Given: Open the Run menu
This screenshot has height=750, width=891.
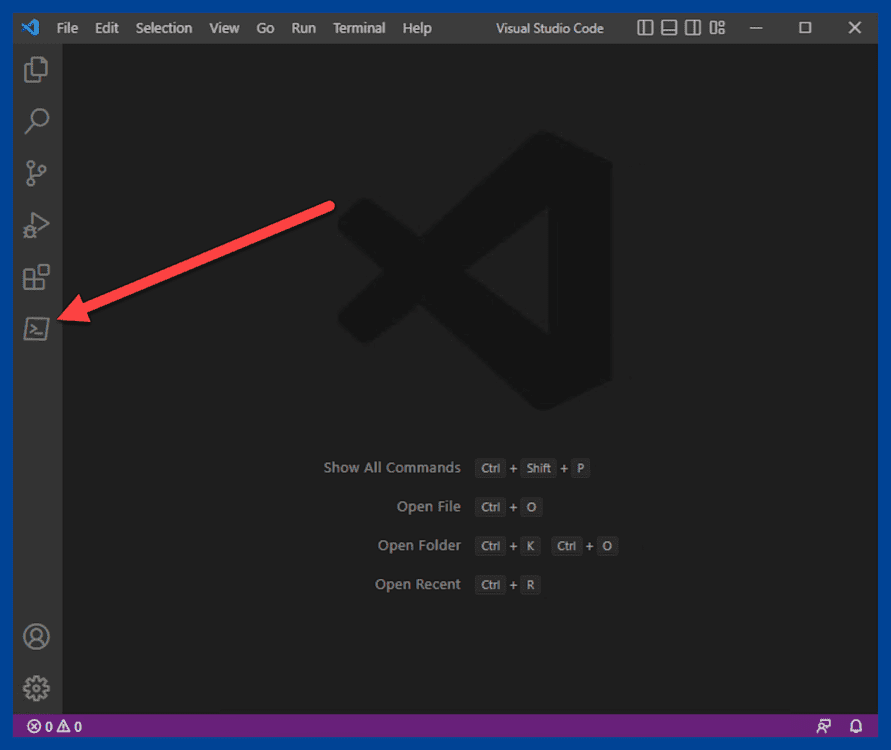Looking at the screenshot, I should click(303, 28).
